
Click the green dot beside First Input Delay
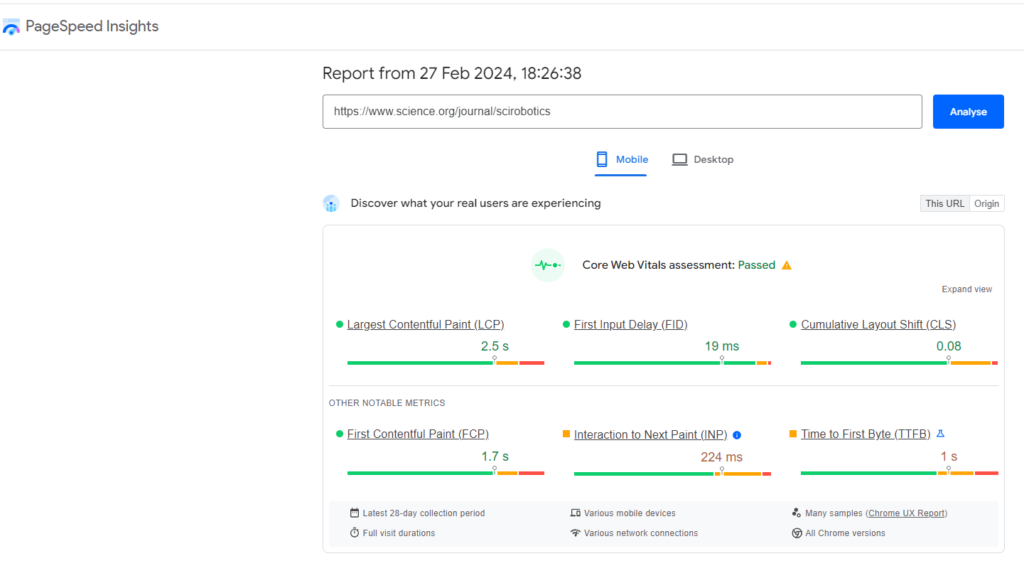(x=566, y=324)
